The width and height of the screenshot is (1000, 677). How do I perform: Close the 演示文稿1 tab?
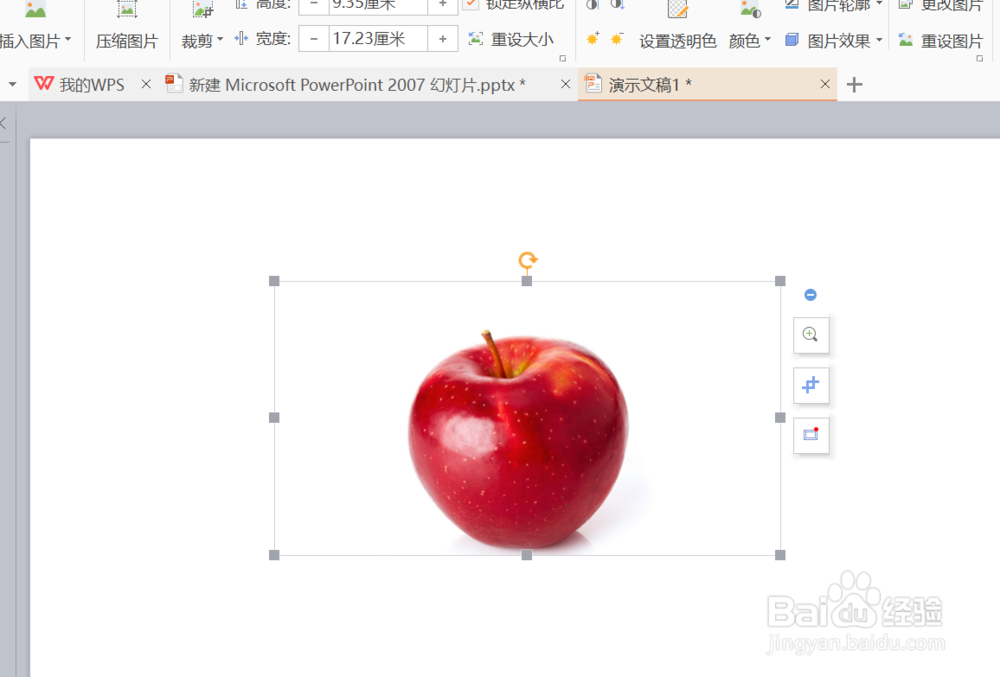tap(825, 84)
